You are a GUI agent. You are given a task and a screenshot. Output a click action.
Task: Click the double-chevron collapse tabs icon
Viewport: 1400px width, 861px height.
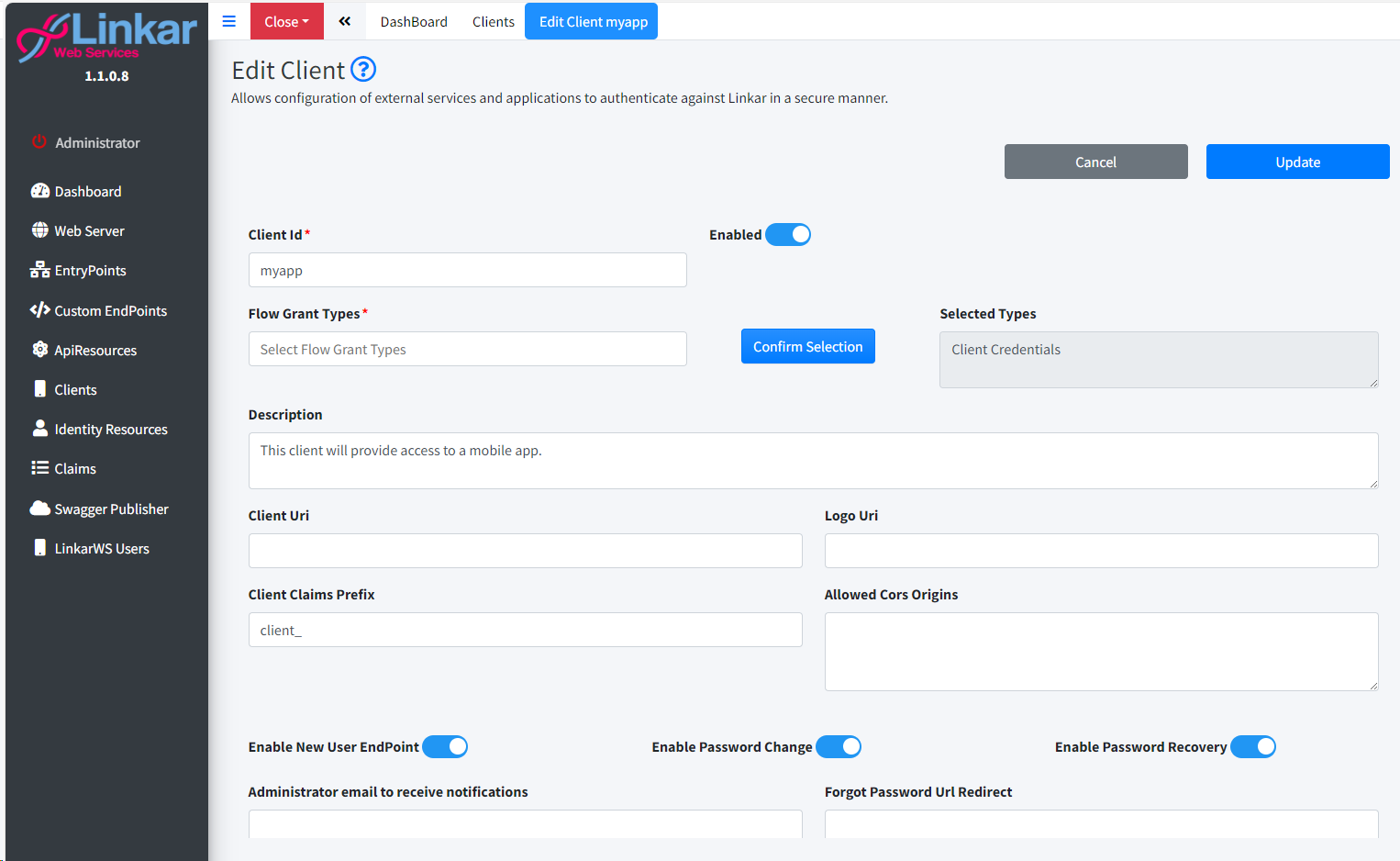click(345, 21)
